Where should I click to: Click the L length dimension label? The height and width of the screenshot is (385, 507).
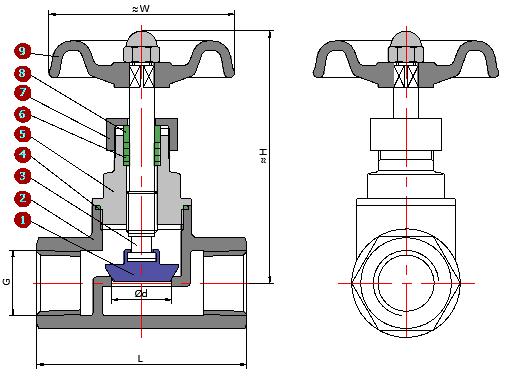coord(140,358)
